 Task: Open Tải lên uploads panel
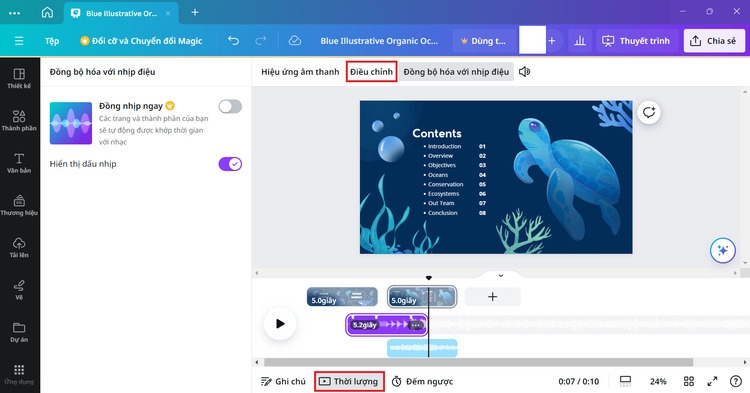point(19,248)
